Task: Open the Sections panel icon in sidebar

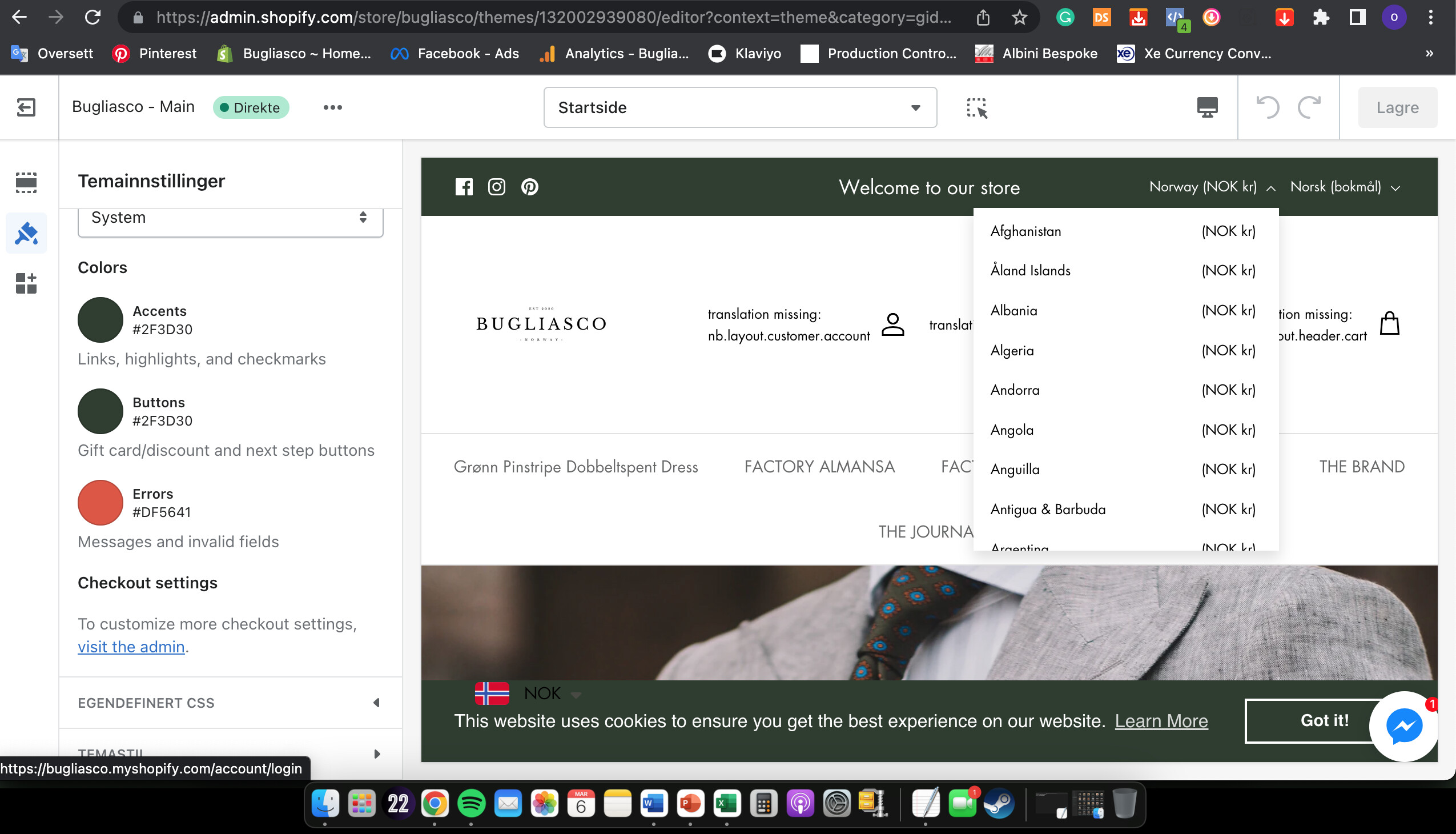Action: (x=26, y=182)
